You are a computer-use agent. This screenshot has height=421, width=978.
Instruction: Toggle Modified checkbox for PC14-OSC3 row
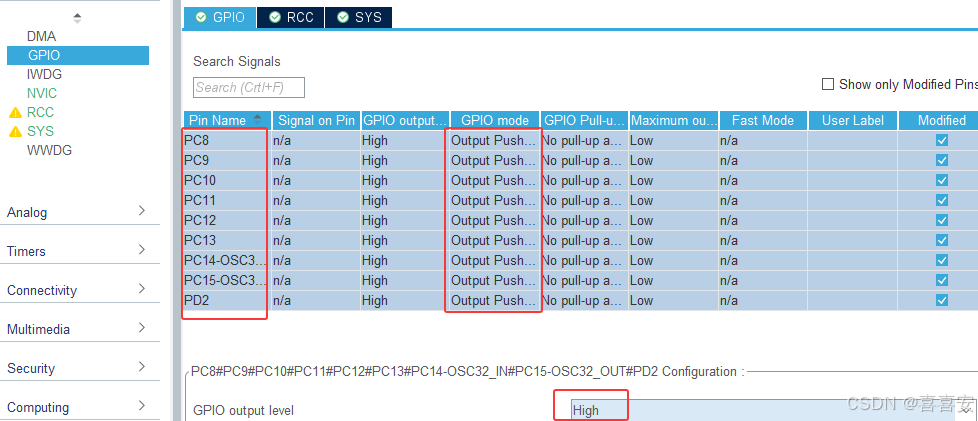942,260
